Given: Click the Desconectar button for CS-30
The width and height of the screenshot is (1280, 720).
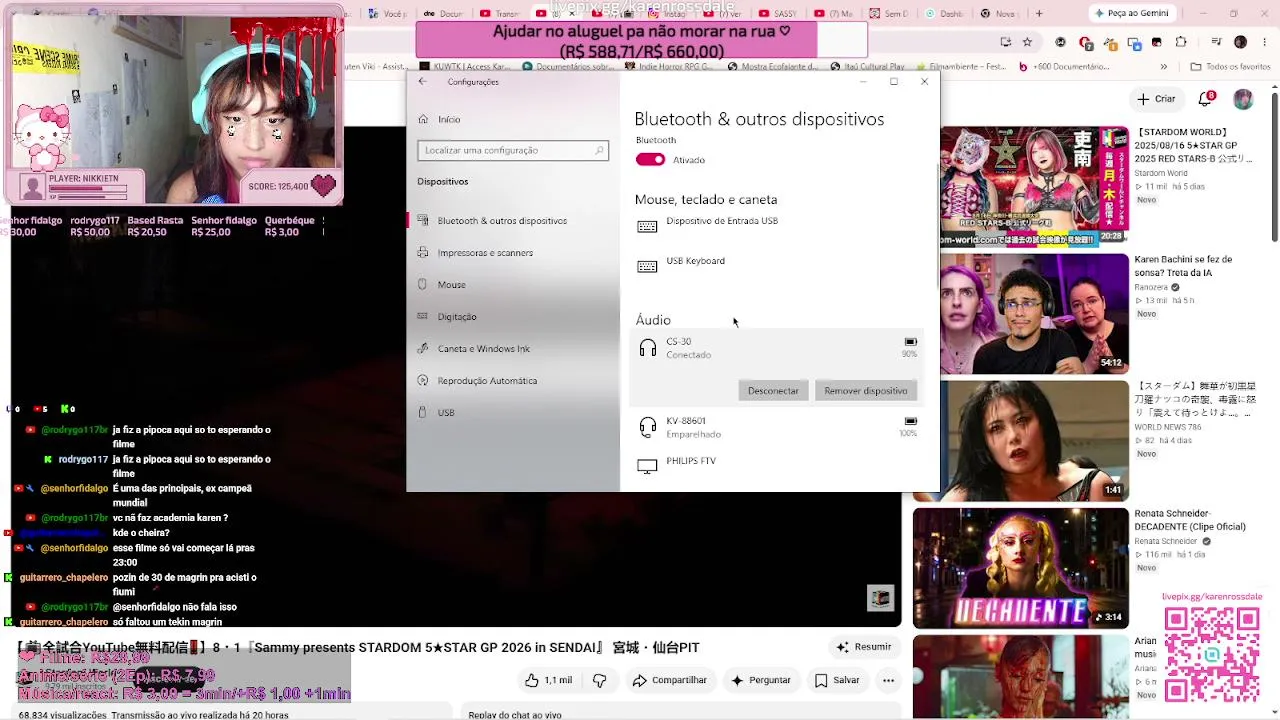Looking at the screenshot, I should [773, 391].
